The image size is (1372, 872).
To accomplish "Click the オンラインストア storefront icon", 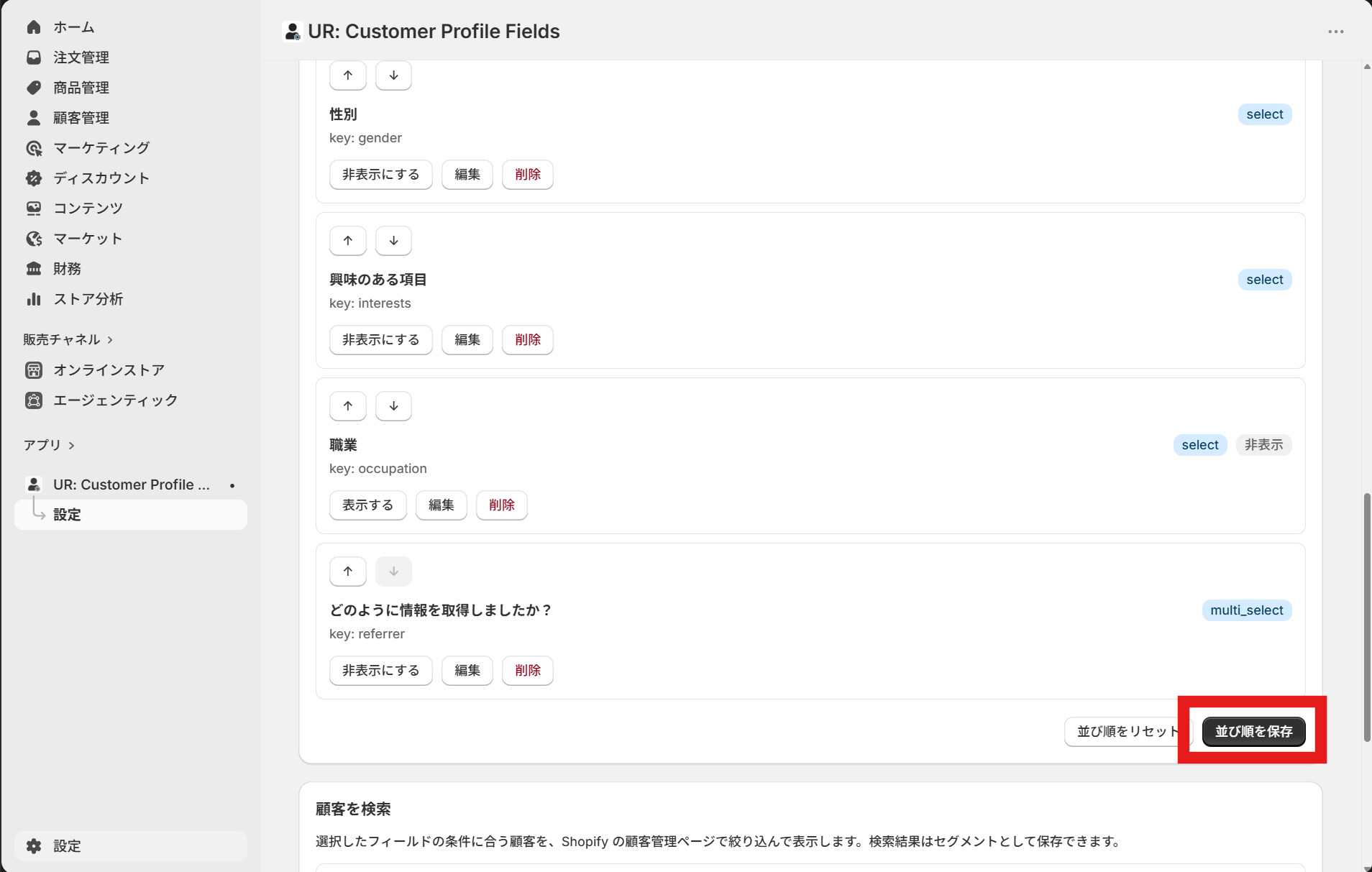I will coord(34,370).
